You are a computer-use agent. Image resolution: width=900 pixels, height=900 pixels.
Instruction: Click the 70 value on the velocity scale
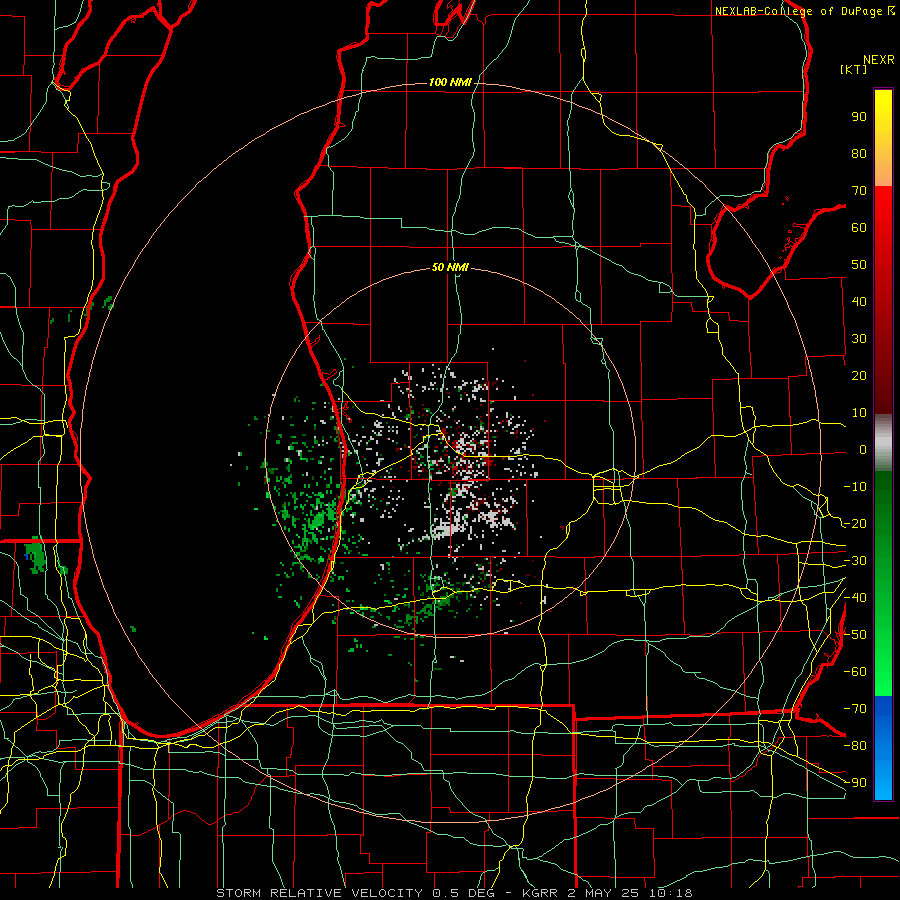[x=859, y=191]
